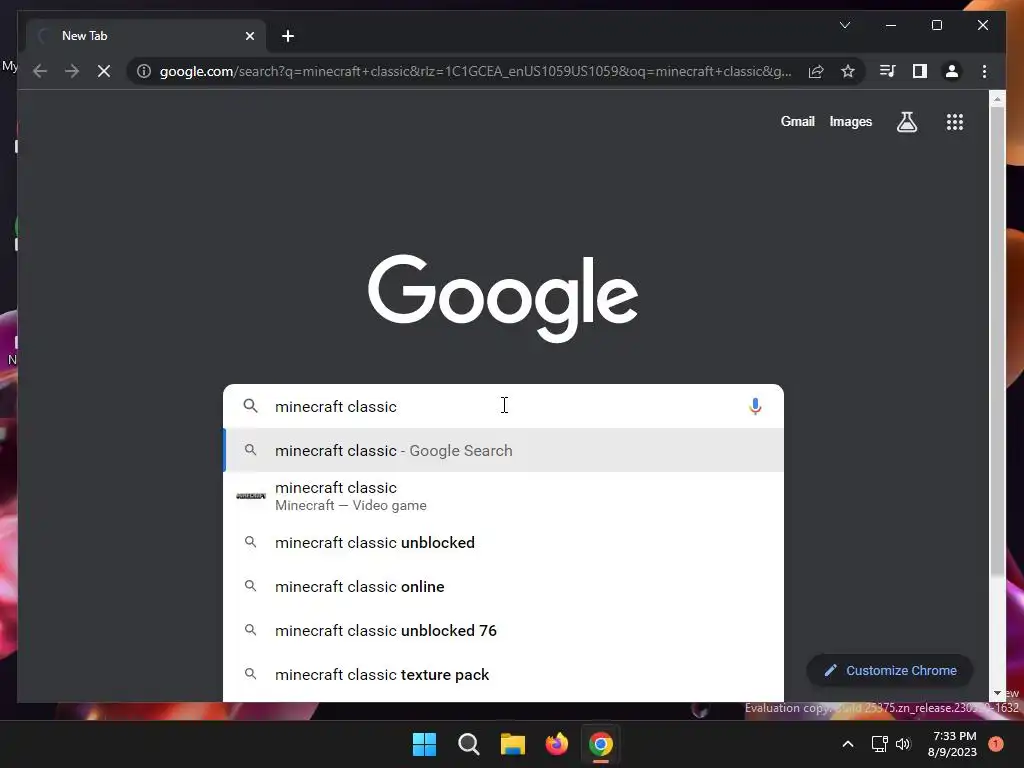The height and width of the screenshot is (768, 1024).
Task: Open the notification badge in system tray
Action: 995,744
